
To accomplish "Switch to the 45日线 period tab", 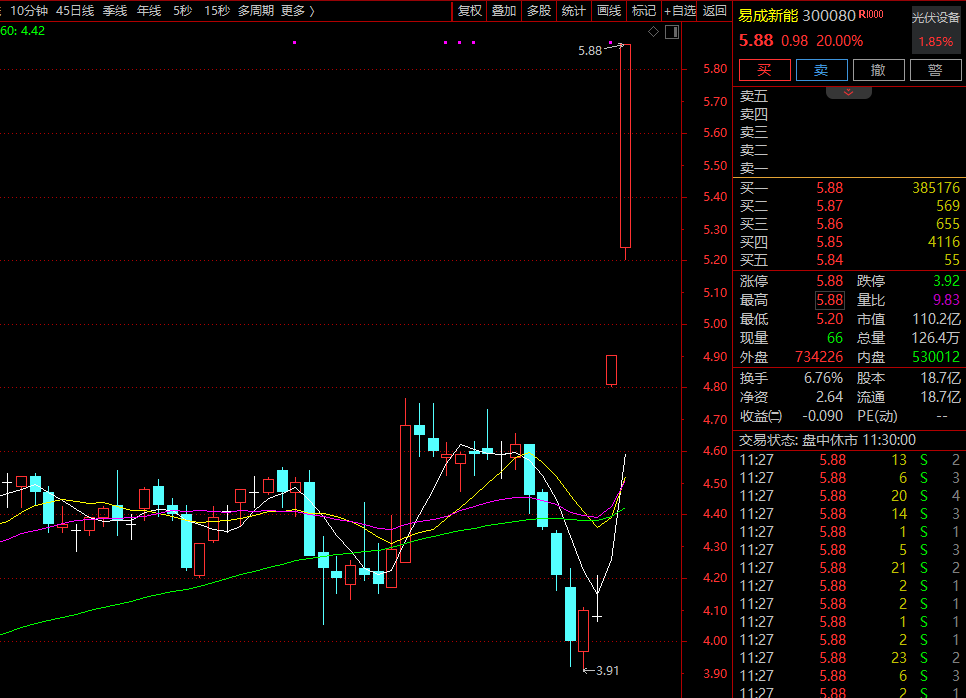I will 75,10.
